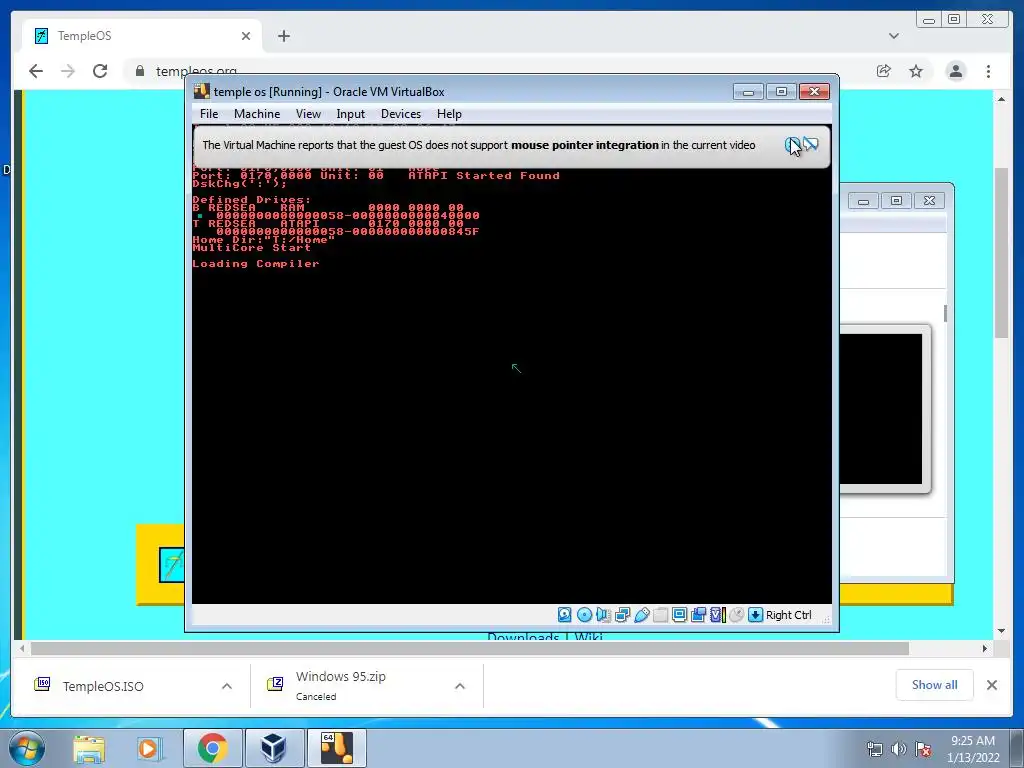Show all downloads

[x=935, y=684]
